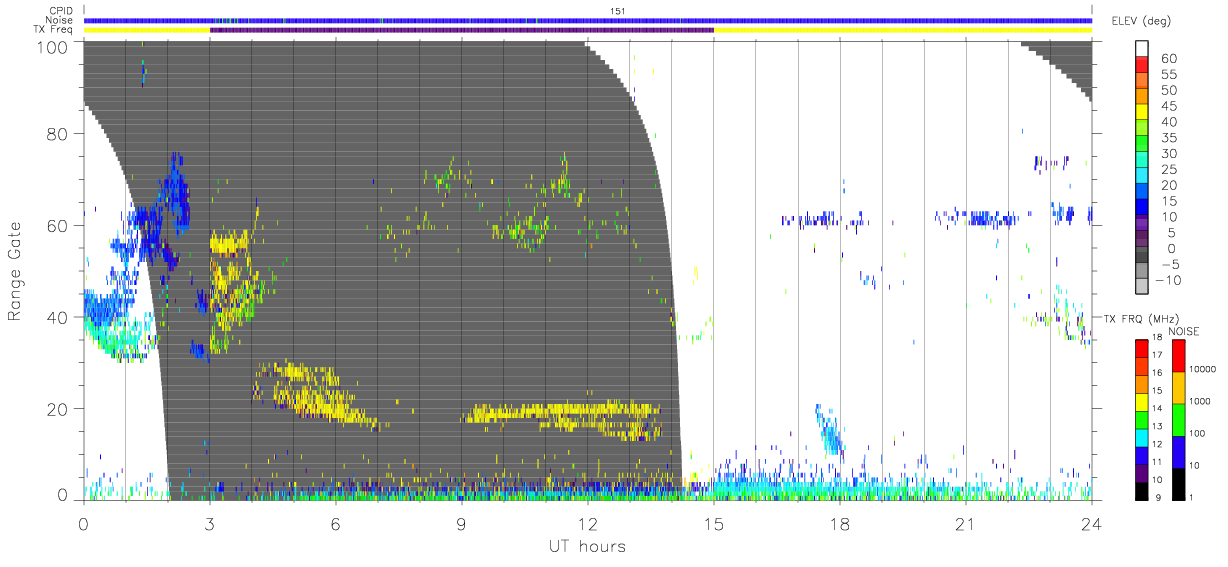1228x567 pixels.
Task: Click NOISE tick label 100
Action: coord(1199,433)
